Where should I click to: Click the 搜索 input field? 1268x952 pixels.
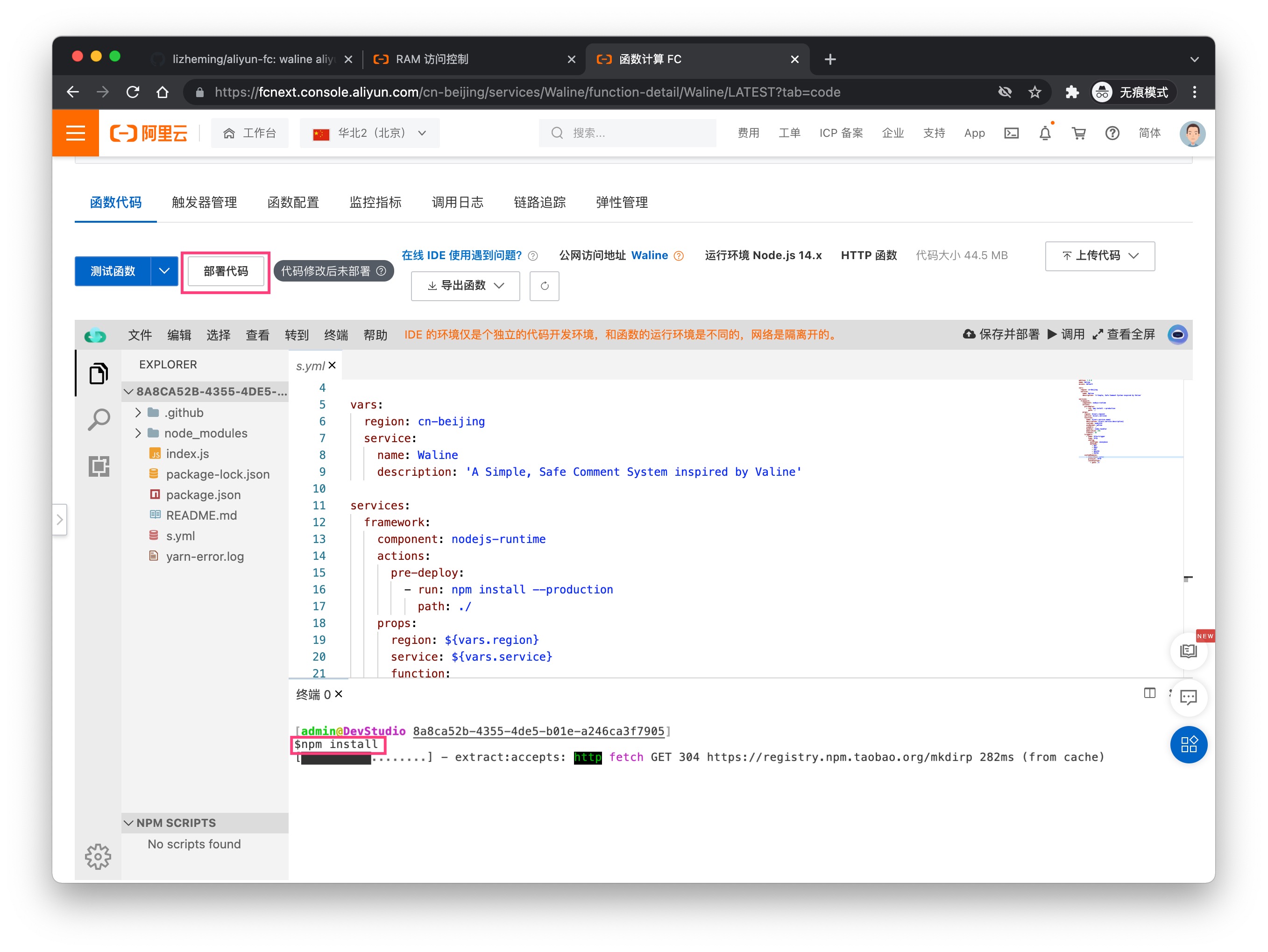click(x=628, y=133)
